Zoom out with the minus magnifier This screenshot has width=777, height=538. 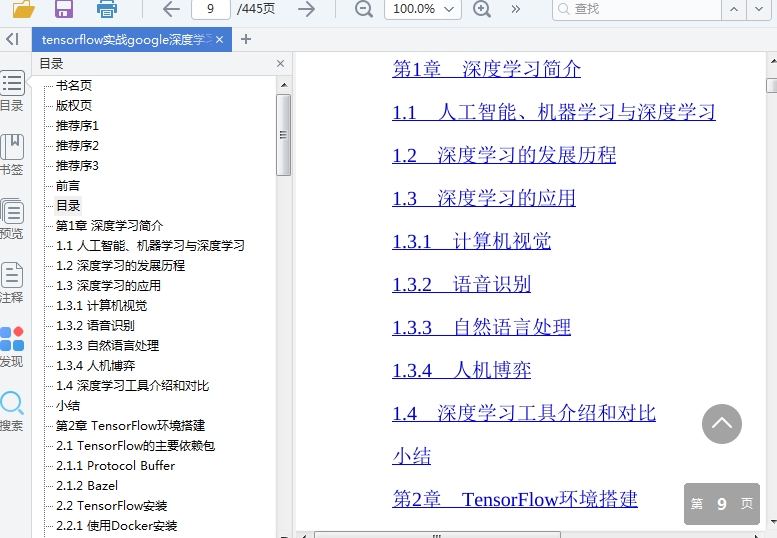tap(364, 9)
